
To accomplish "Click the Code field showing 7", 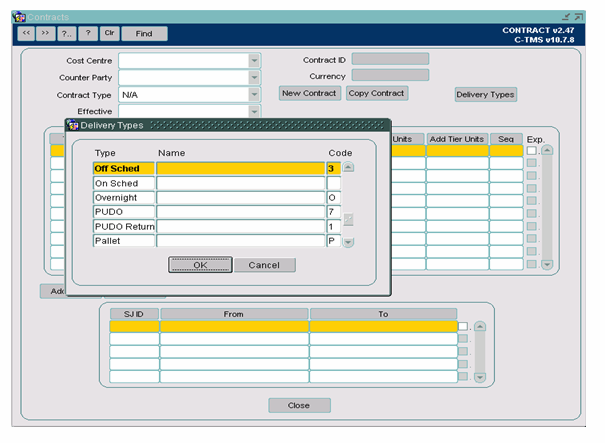I will coord(334,212).
